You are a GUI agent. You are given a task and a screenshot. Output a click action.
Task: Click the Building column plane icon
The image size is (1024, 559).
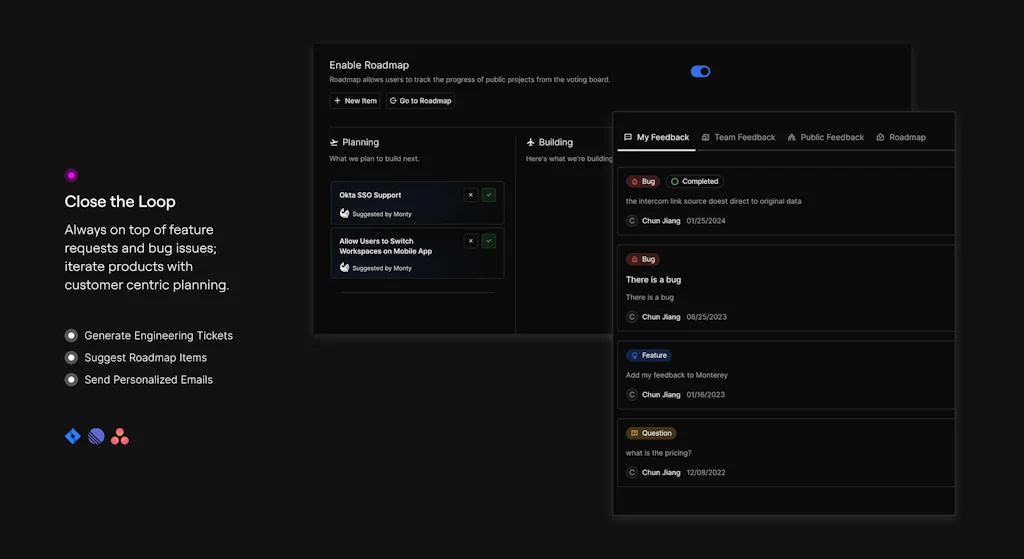(x=530, y=142)
